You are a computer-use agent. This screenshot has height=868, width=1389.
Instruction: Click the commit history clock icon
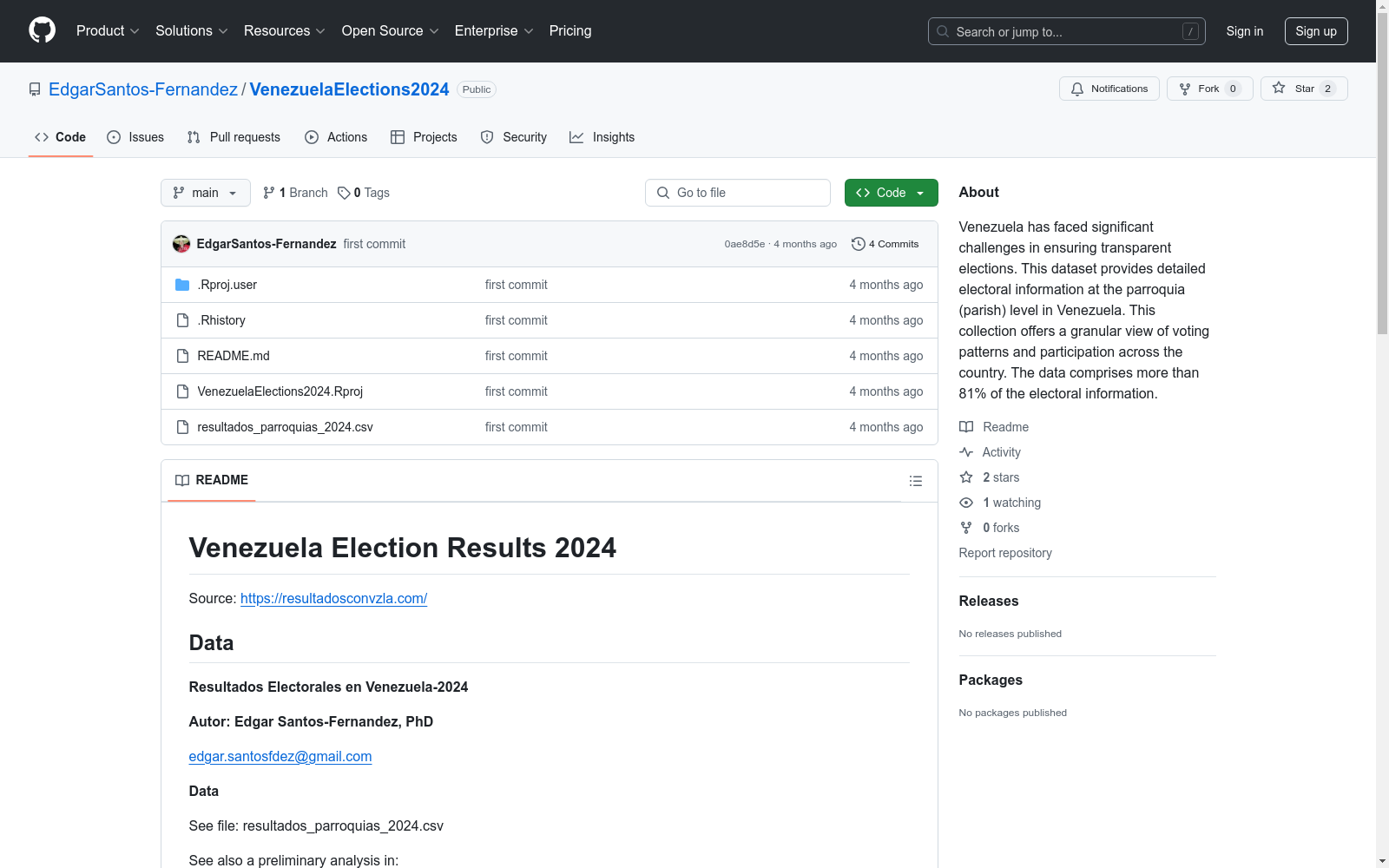[859, 244]
